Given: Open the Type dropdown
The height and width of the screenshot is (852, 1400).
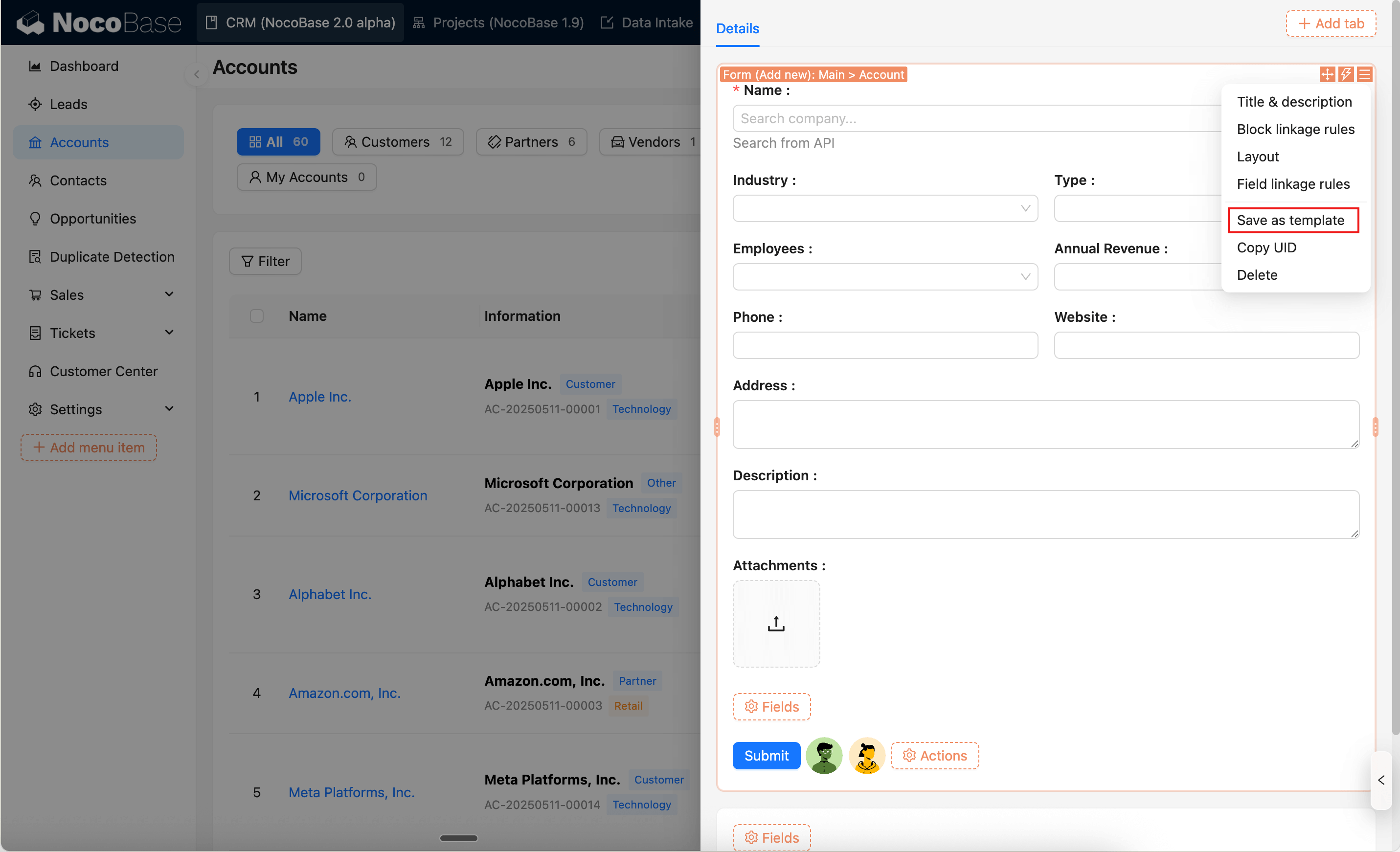Looking at the screenshot, I should (x=1138, y=208).
